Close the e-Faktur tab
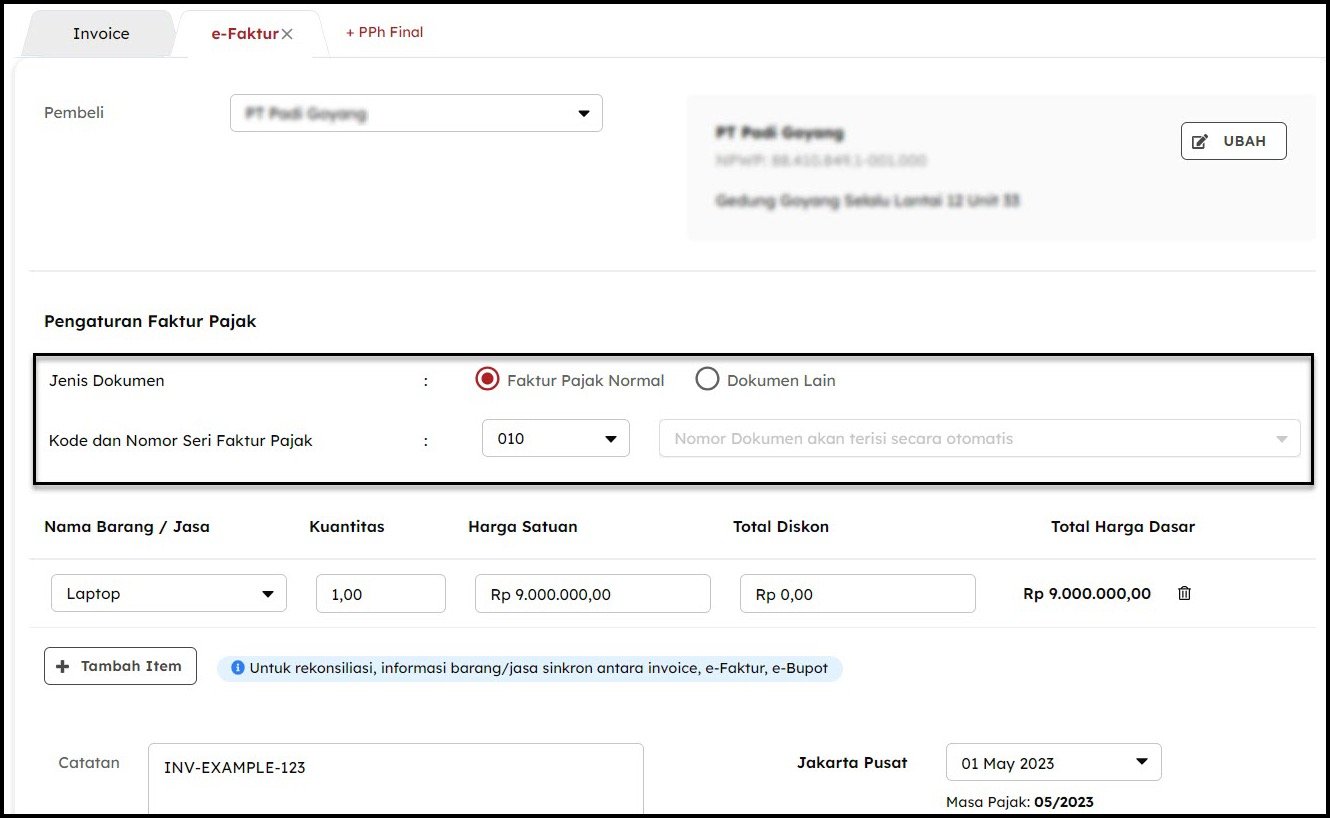Image resolution: width=1330 pixels, height=818 pixels. pos(287,34)
